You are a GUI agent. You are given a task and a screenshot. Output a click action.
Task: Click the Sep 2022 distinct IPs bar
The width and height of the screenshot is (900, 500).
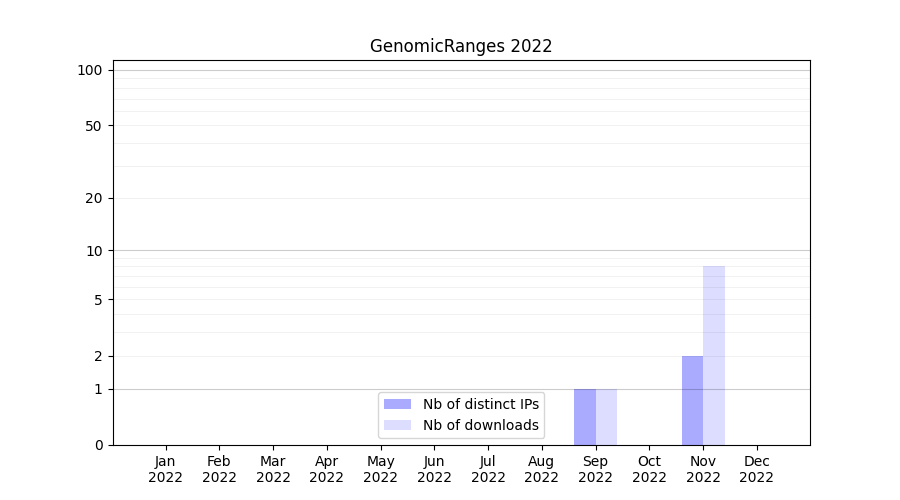[x=585, y=417]
